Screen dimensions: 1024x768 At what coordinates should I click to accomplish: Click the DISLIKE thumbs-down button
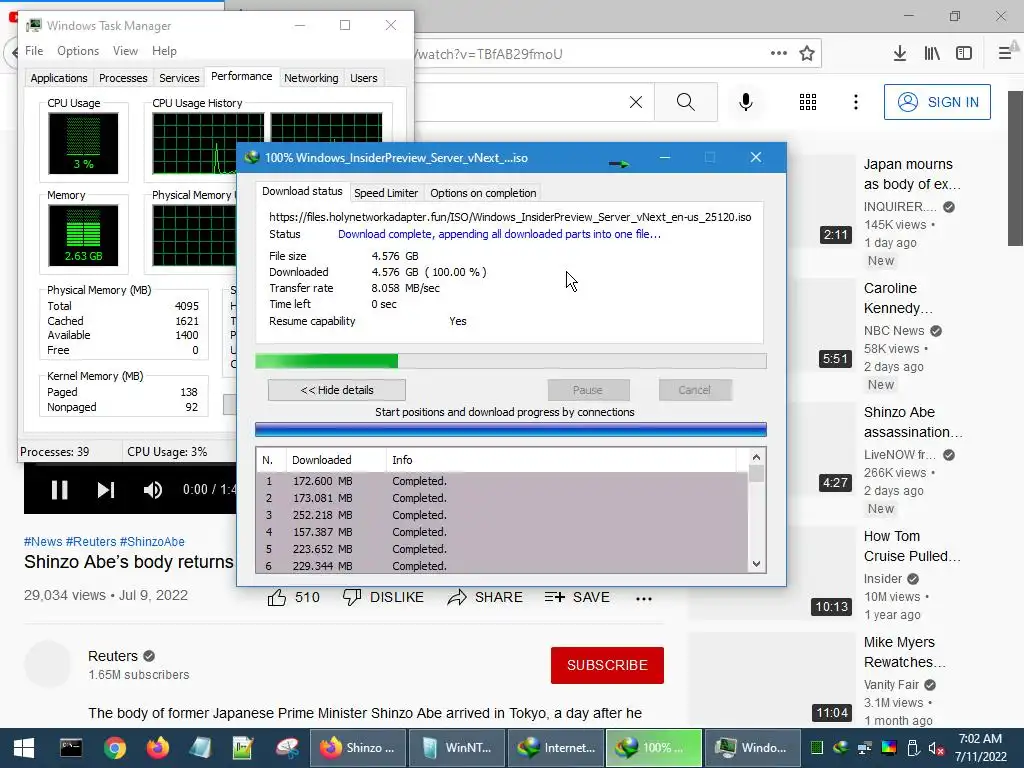click(x=383, y=598)
